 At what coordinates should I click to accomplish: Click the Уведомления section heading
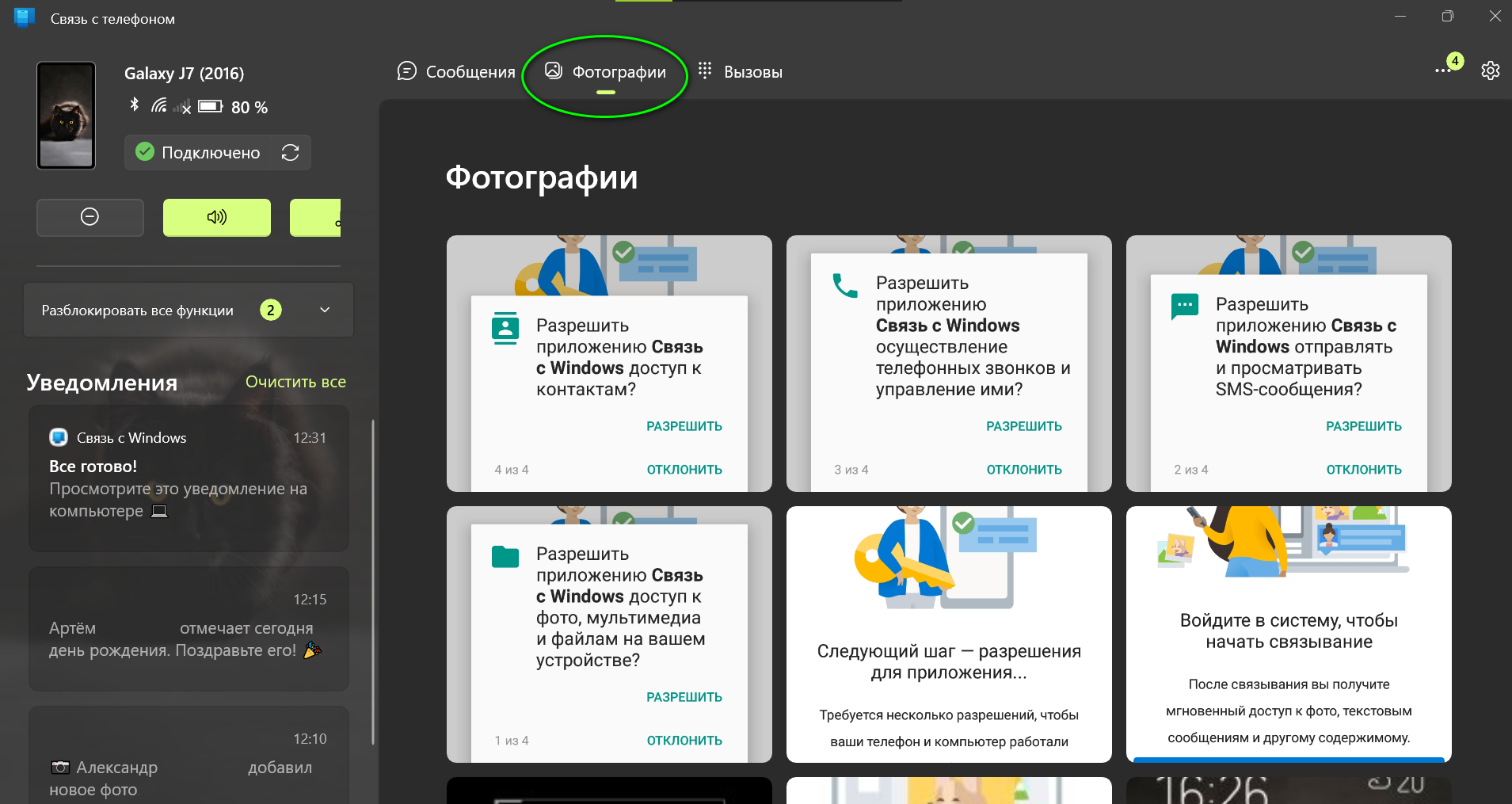point(101,383)
